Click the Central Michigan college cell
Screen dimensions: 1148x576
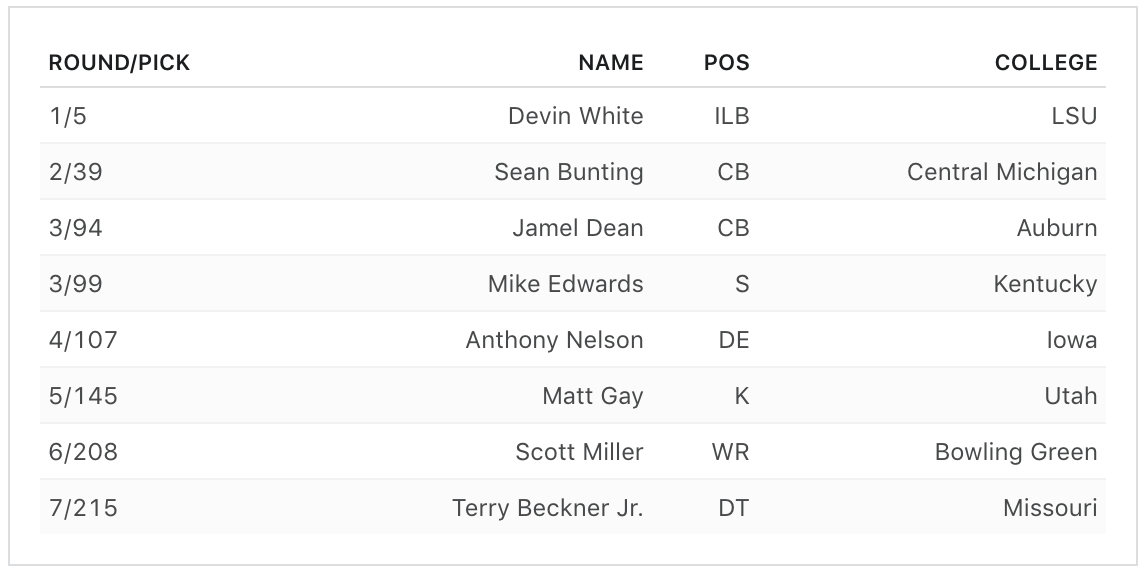1001,172
